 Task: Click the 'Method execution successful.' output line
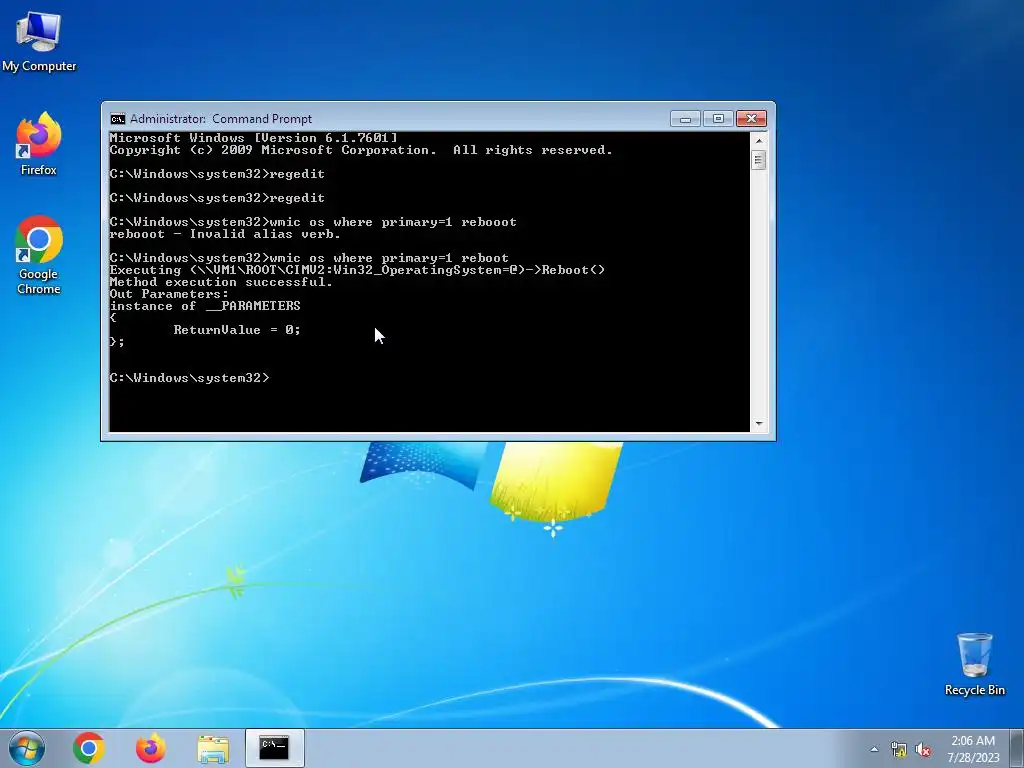coord(221,282)
